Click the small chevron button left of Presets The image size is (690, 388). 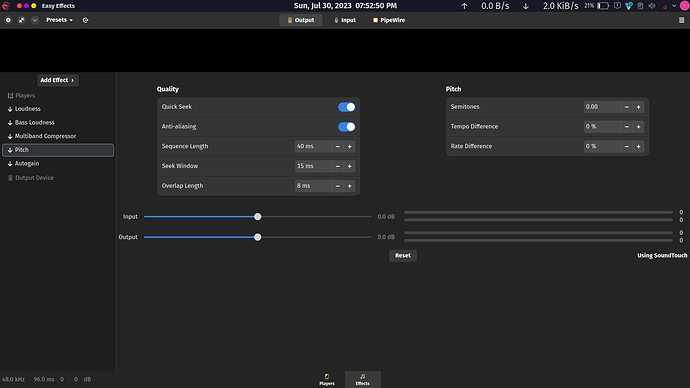point(34,20)
